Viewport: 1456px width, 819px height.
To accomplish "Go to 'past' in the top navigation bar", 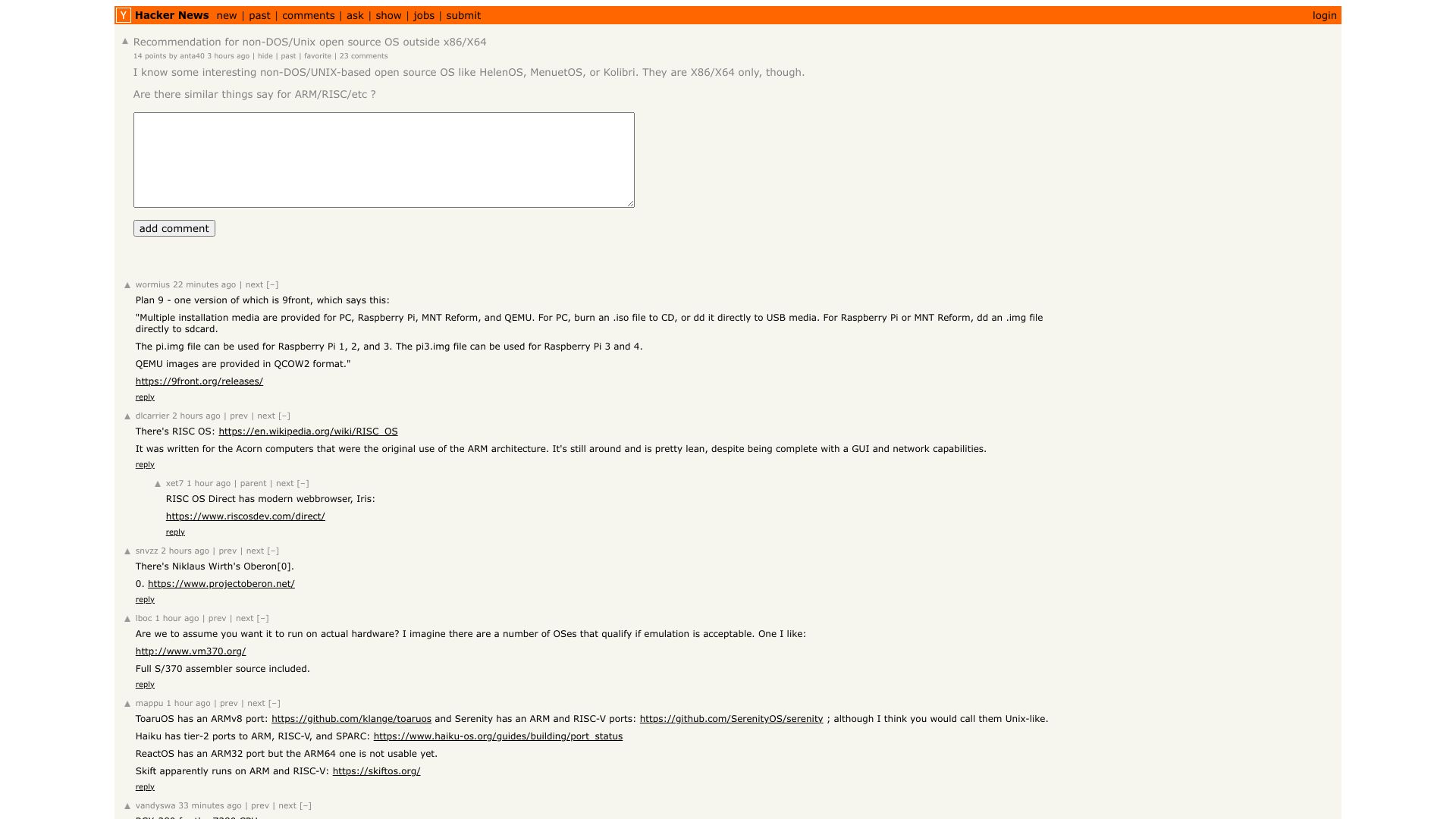I will pyautogui.click(x=259, y=15).
